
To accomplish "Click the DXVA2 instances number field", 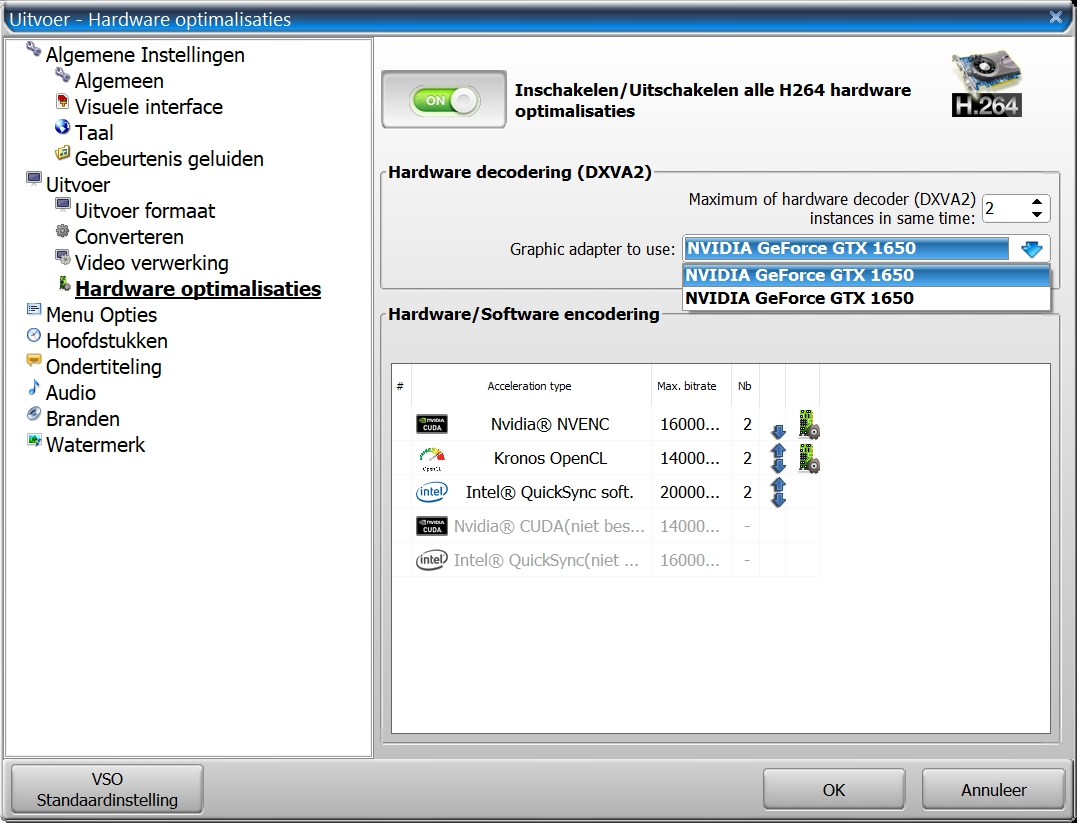I will [x=1006, y=208].
